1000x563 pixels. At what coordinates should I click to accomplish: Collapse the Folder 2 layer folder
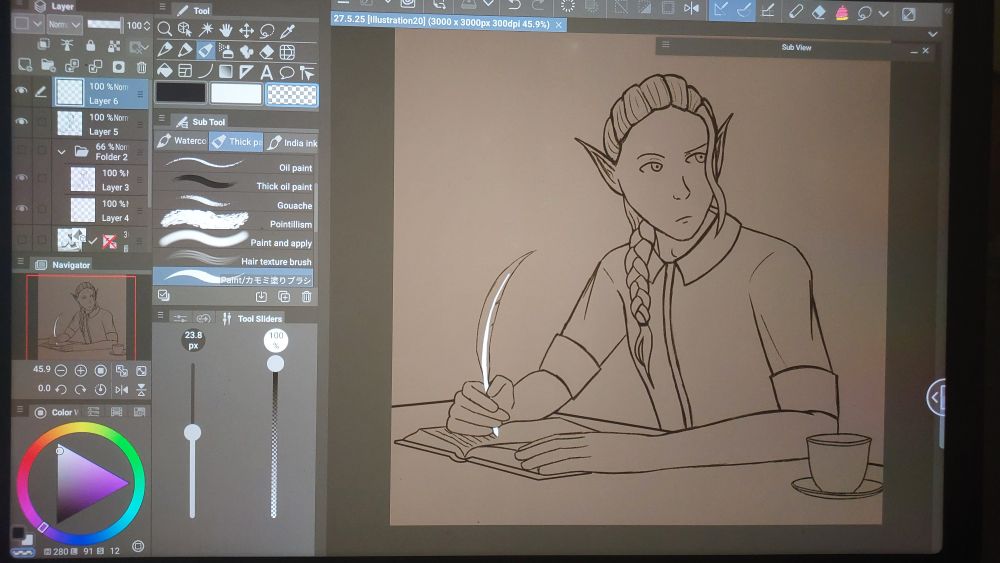(62, 152)
